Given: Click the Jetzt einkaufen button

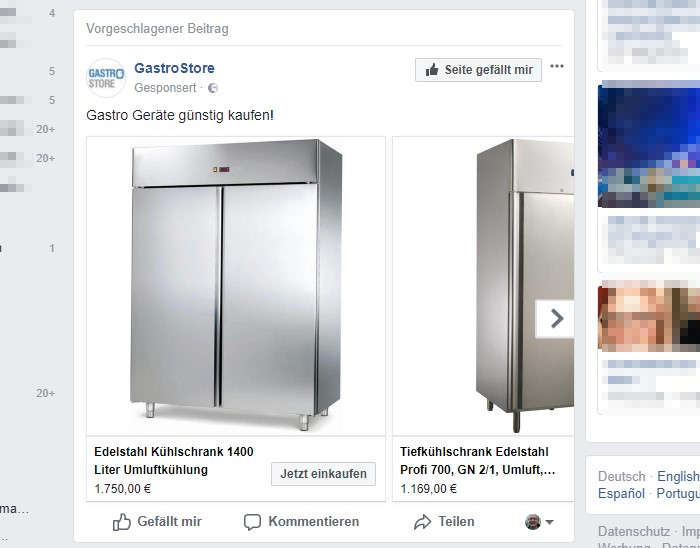Looking at the screenshot, I should [x=323, y=473].
